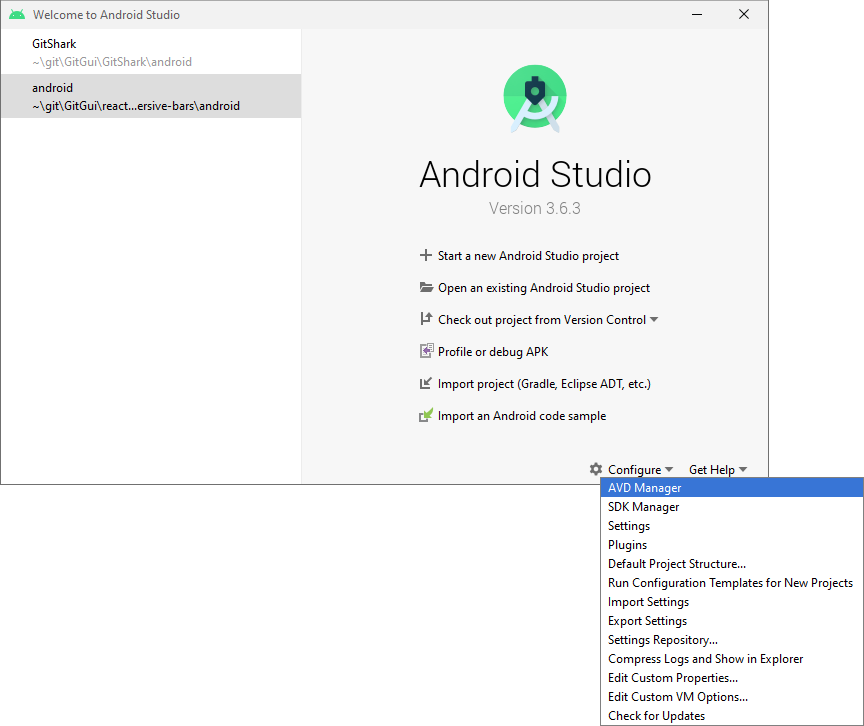
Task: Open Plugins from the Configure menu
Action: (x=732, y=545)
